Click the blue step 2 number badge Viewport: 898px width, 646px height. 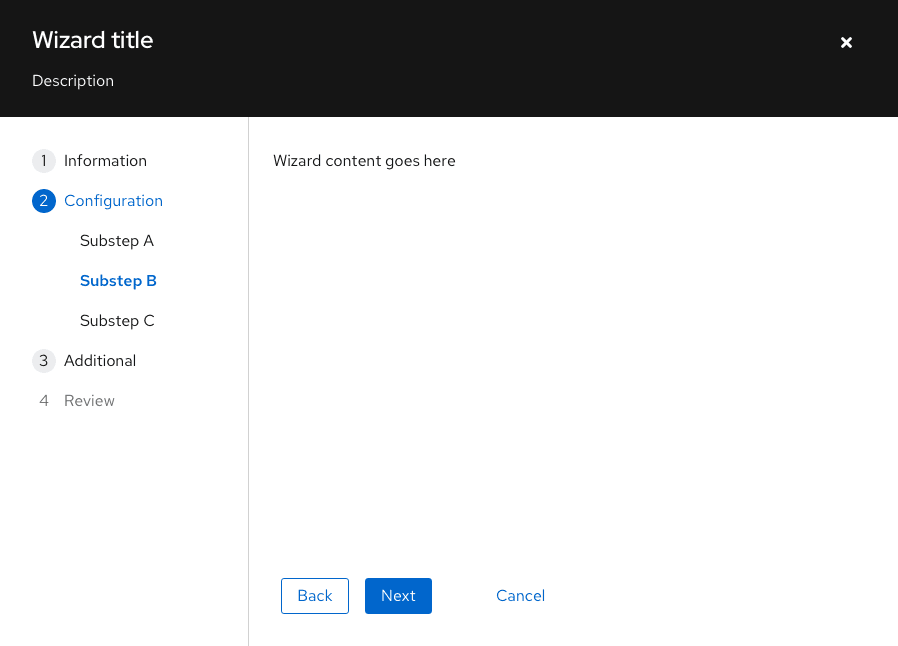(x=44, y=201)
